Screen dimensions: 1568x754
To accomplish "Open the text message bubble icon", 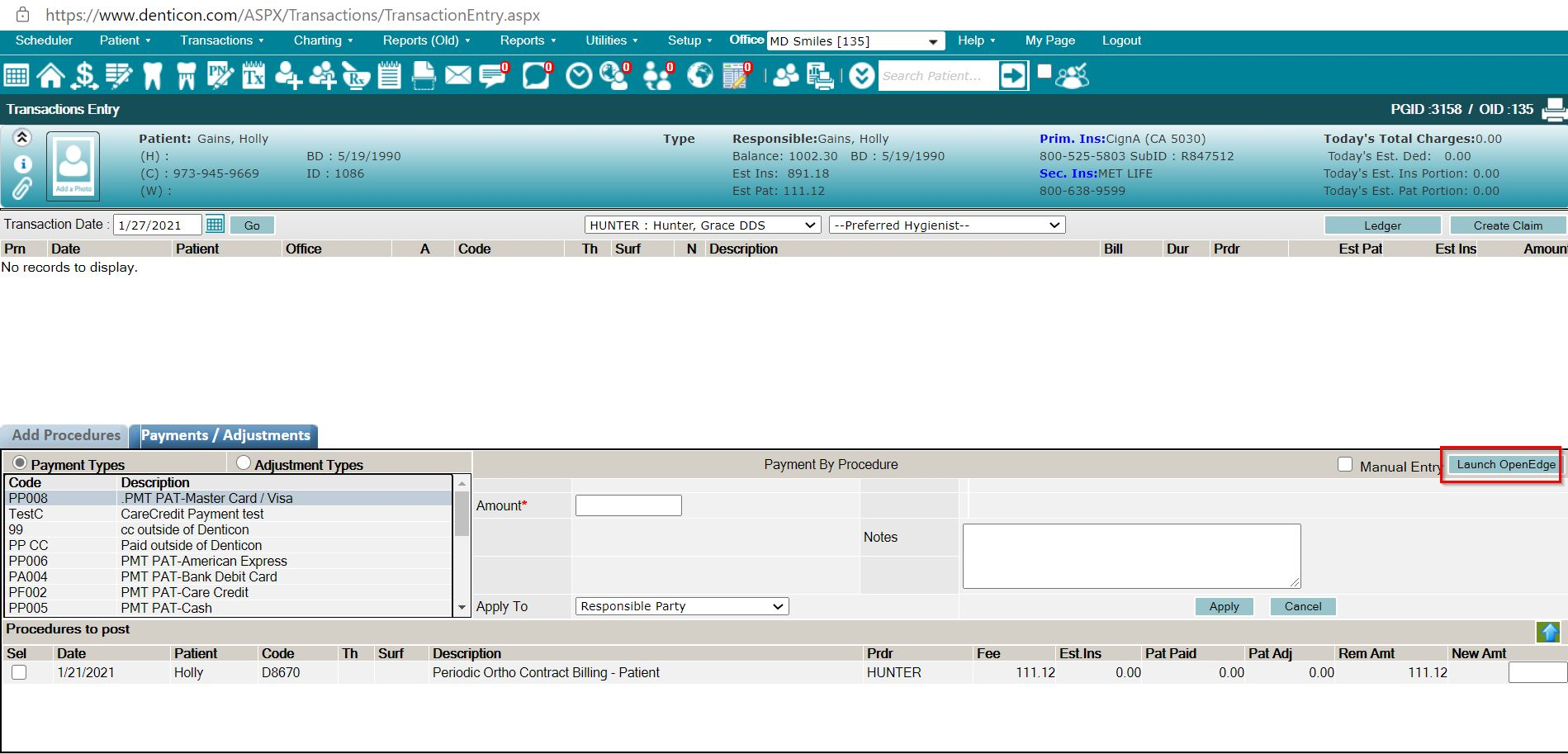I will pos(494,76).
